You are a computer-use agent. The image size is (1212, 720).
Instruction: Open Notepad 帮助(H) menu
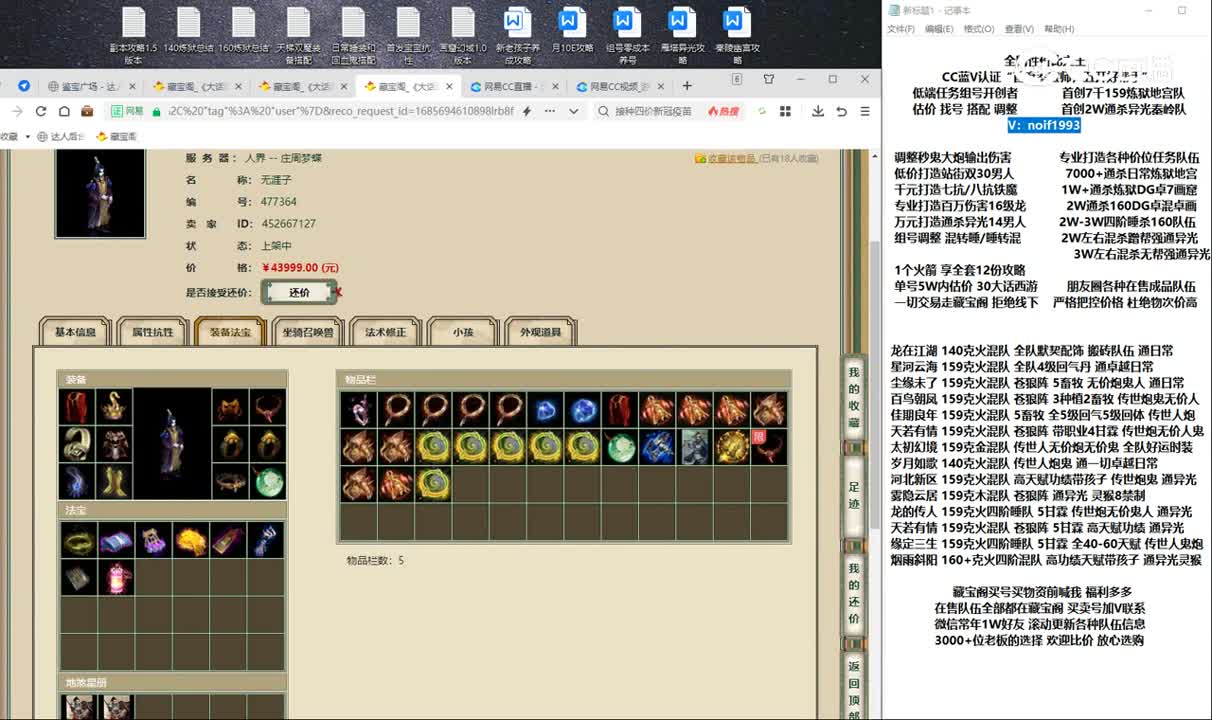(x=1059, y=29)
